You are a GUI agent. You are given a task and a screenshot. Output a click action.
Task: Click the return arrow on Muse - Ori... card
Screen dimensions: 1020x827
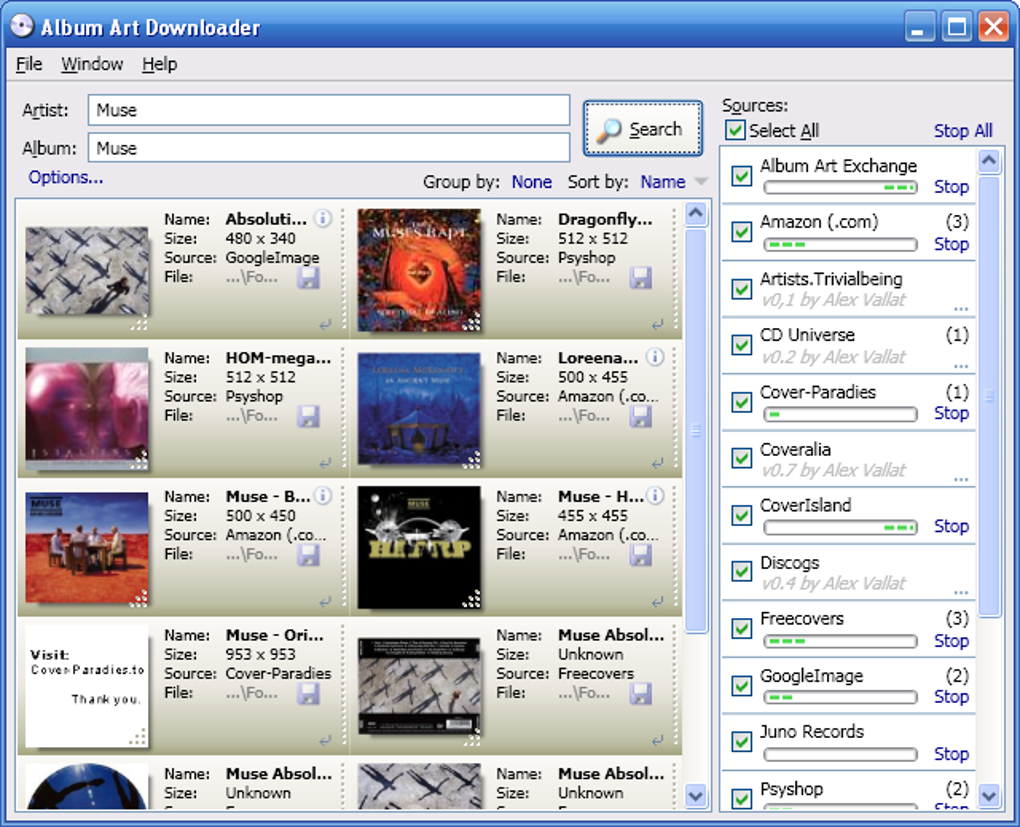[325, 740]
